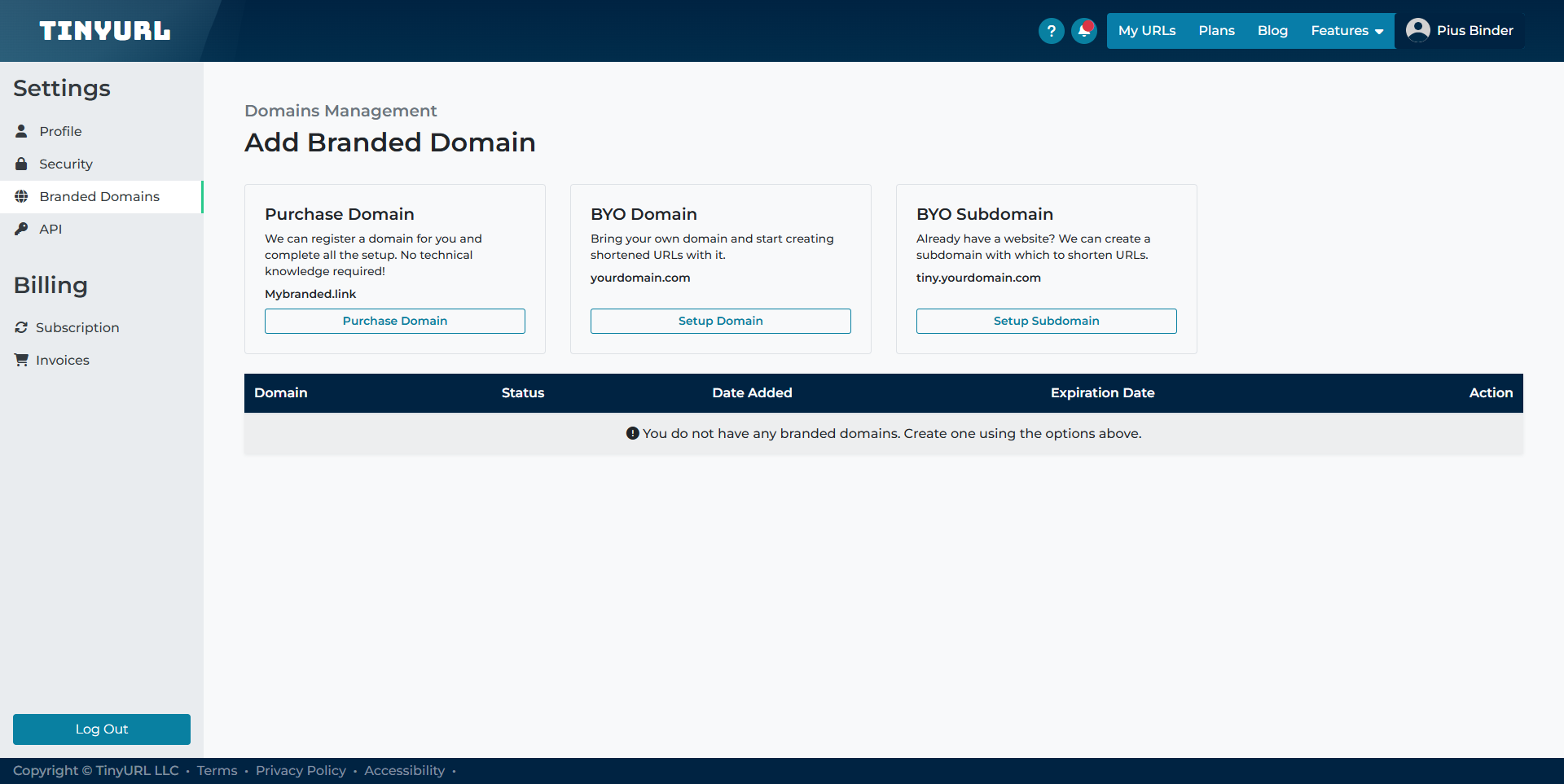This screenshot has height=784, width=1564.
Task: Open My URLs in top navigation
Action: tap(1146, 31)
